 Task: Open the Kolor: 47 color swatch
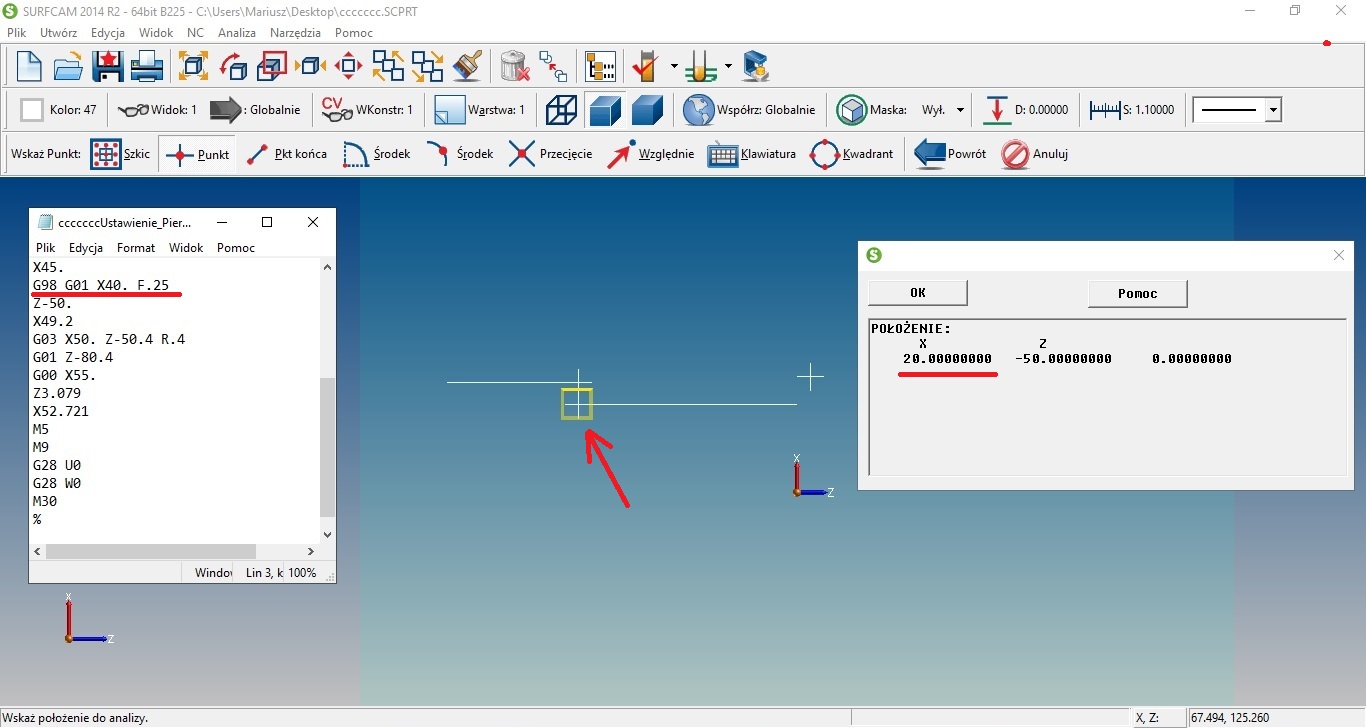pos(32,110)
